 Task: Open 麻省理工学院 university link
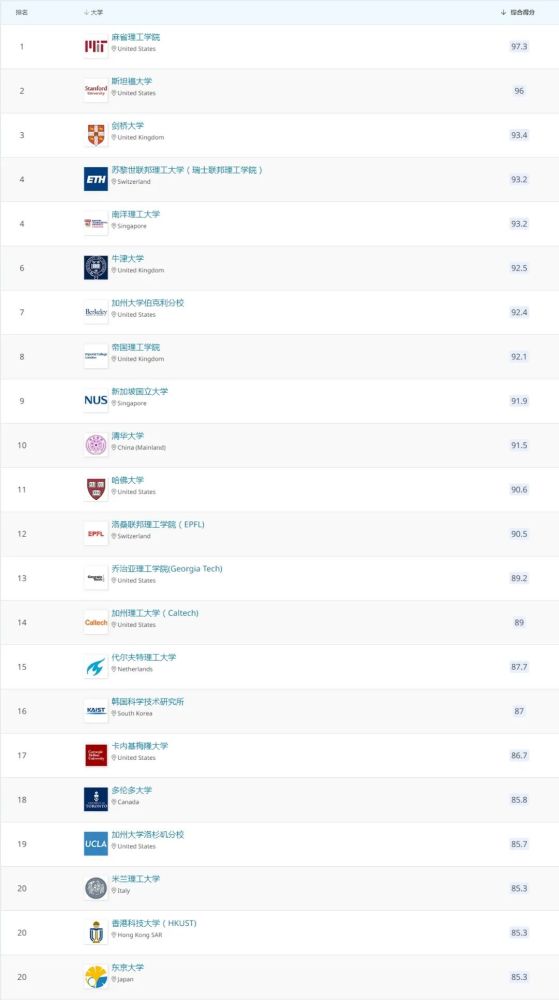pyautogui.click(x=136, y=38)
